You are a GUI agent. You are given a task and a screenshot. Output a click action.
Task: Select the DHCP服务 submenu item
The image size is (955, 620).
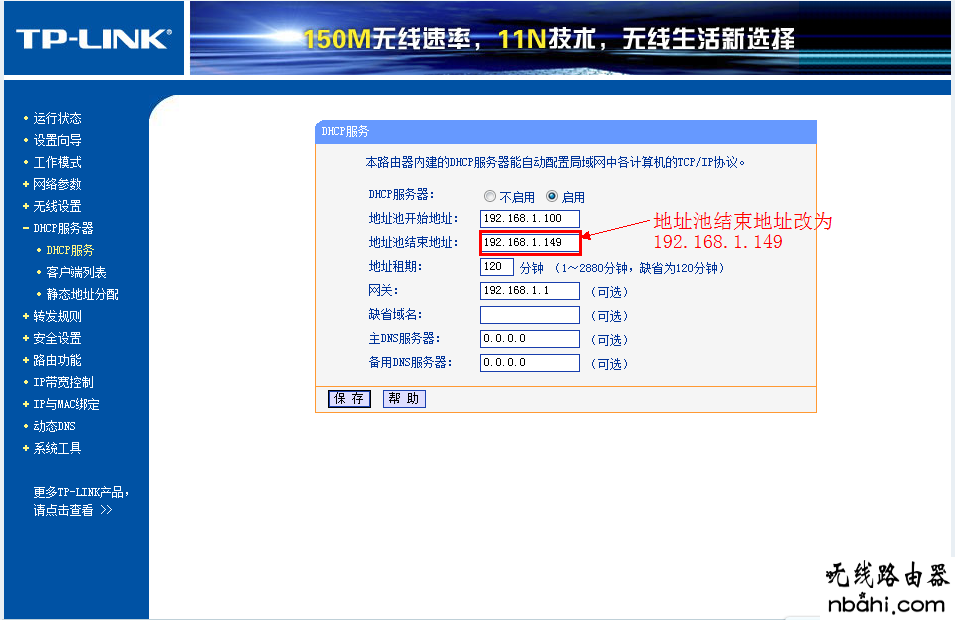tap(70, 250)
